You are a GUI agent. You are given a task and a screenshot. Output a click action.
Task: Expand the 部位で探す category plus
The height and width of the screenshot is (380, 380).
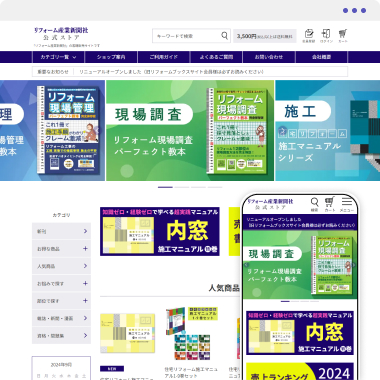(85, 301)
